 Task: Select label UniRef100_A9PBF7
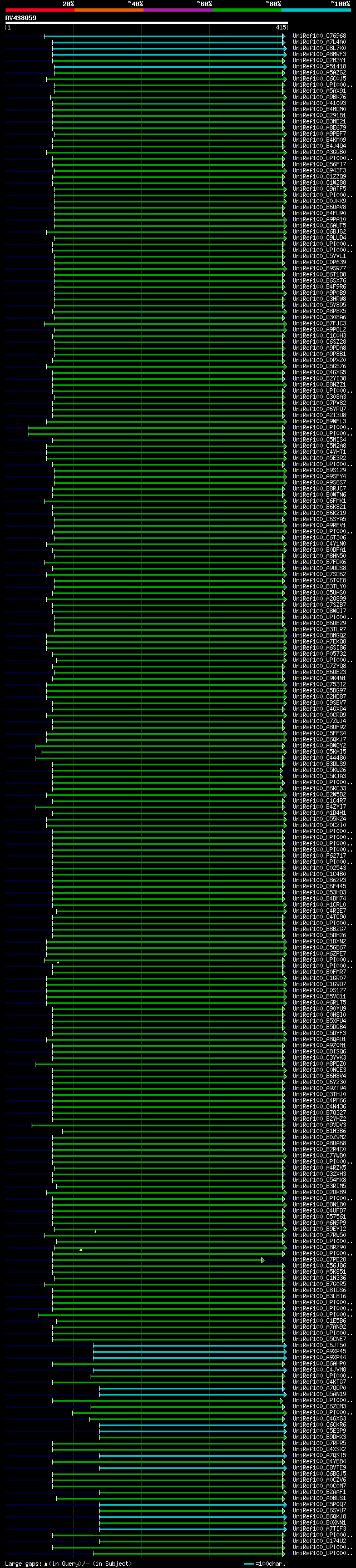click(x=319, y=134)
